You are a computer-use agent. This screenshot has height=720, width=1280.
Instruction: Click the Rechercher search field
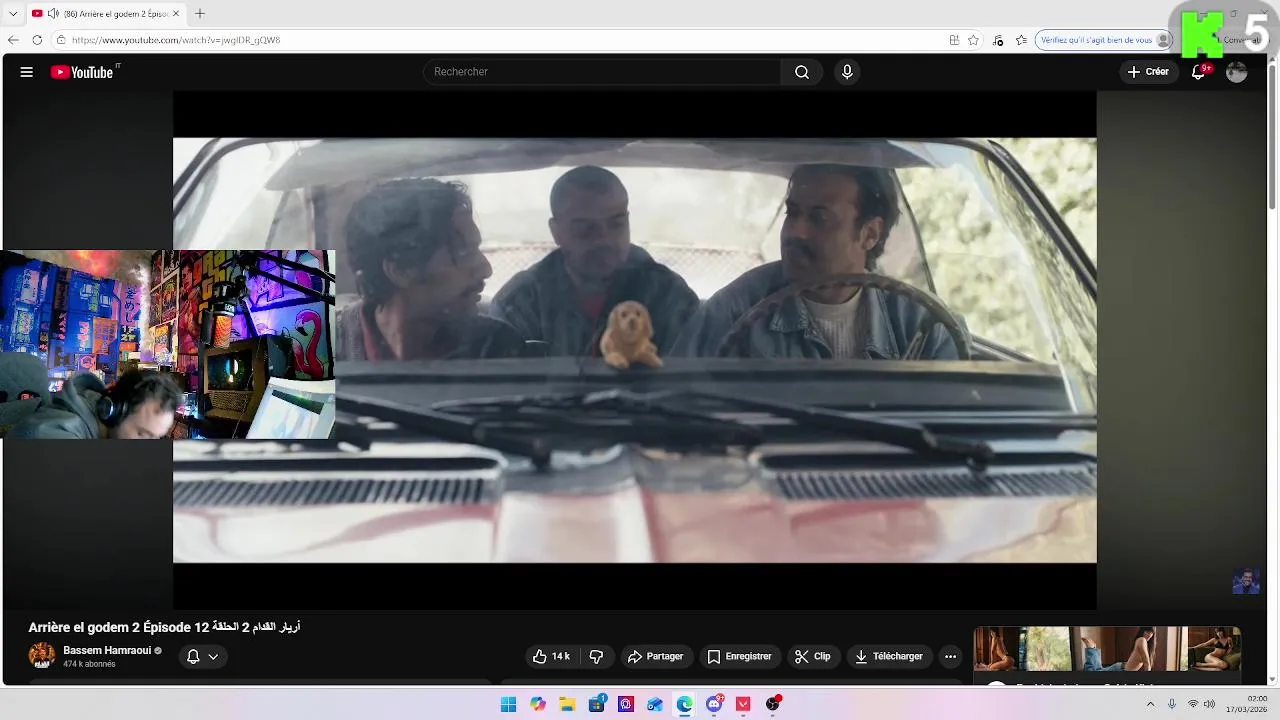pyautogui.click(x=603, y=72)
